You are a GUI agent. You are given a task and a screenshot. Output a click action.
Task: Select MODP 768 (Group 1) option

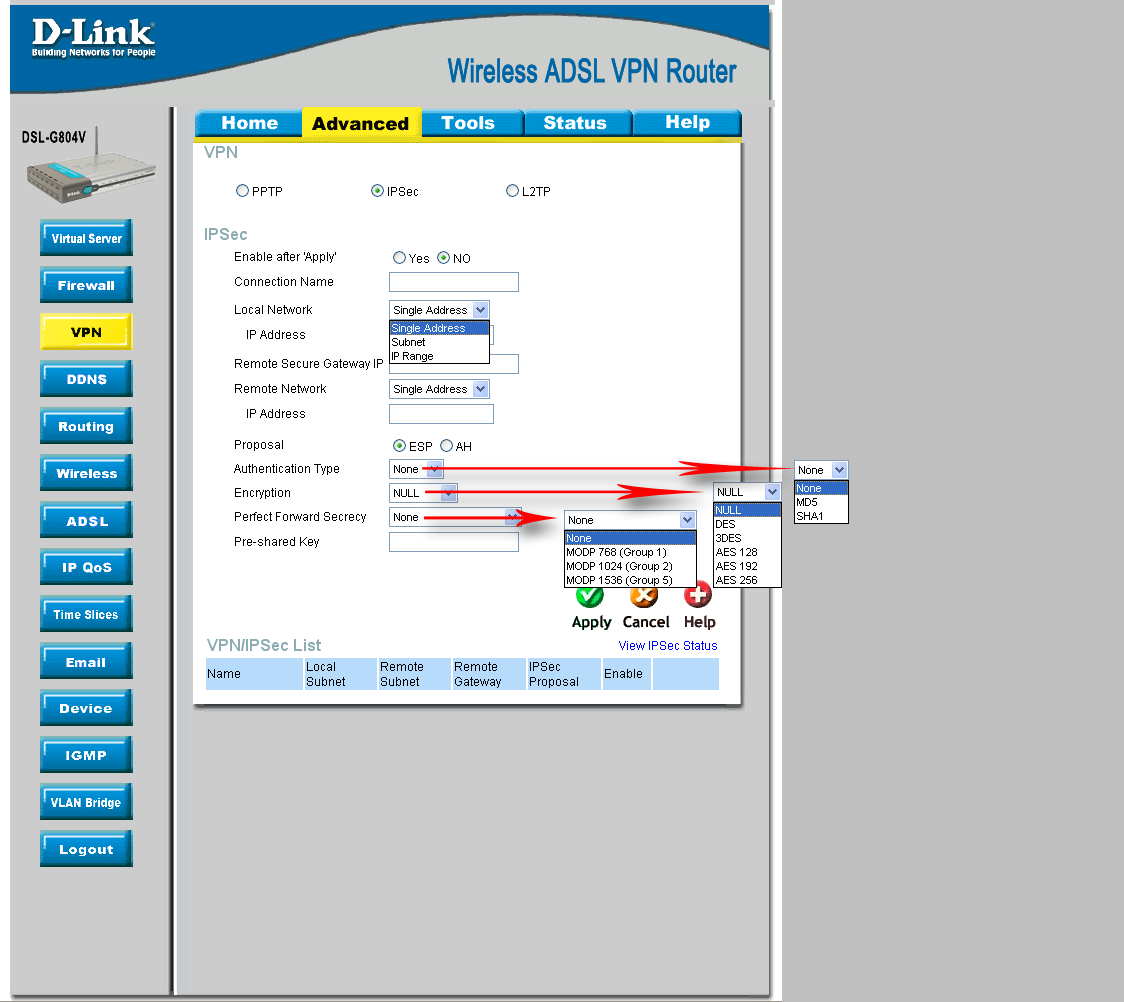(630, 552)
